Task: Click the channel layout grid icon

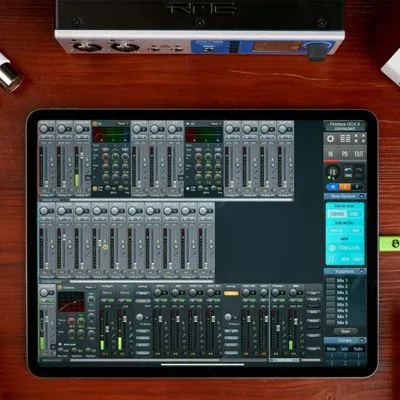Action: pyautogui.click(x=345, y=139)
